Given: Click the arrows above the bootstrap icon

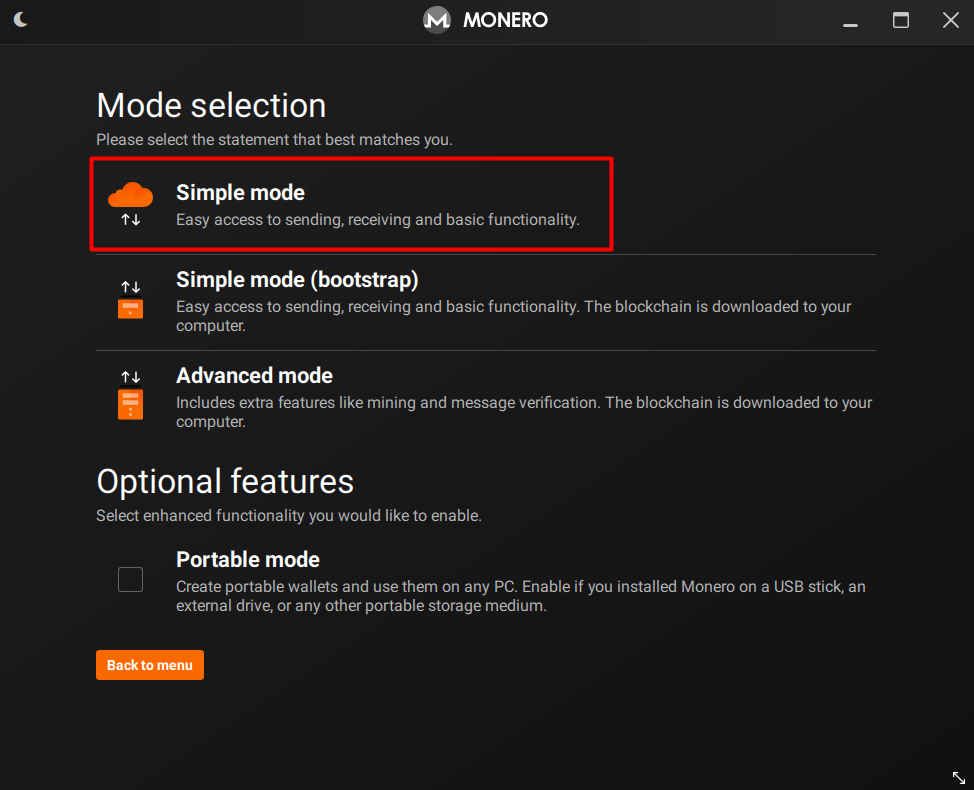Looking at the screenshot, I should point(130,287).
